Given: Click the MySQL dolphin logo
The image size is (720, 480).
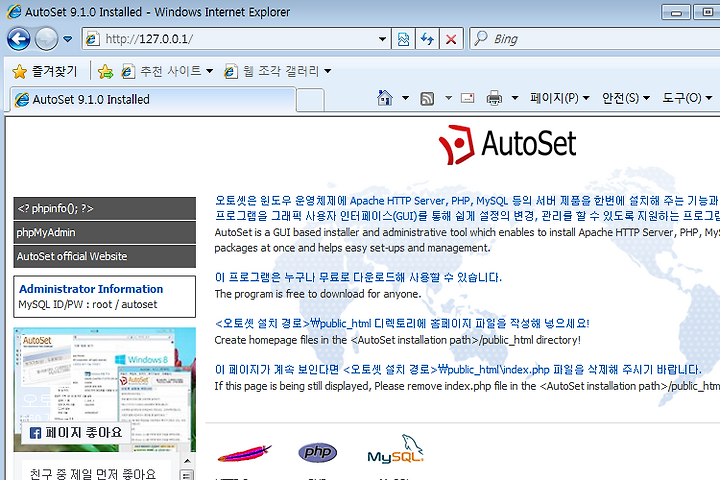Looking at the screenshot, I should tap(395, 449).
